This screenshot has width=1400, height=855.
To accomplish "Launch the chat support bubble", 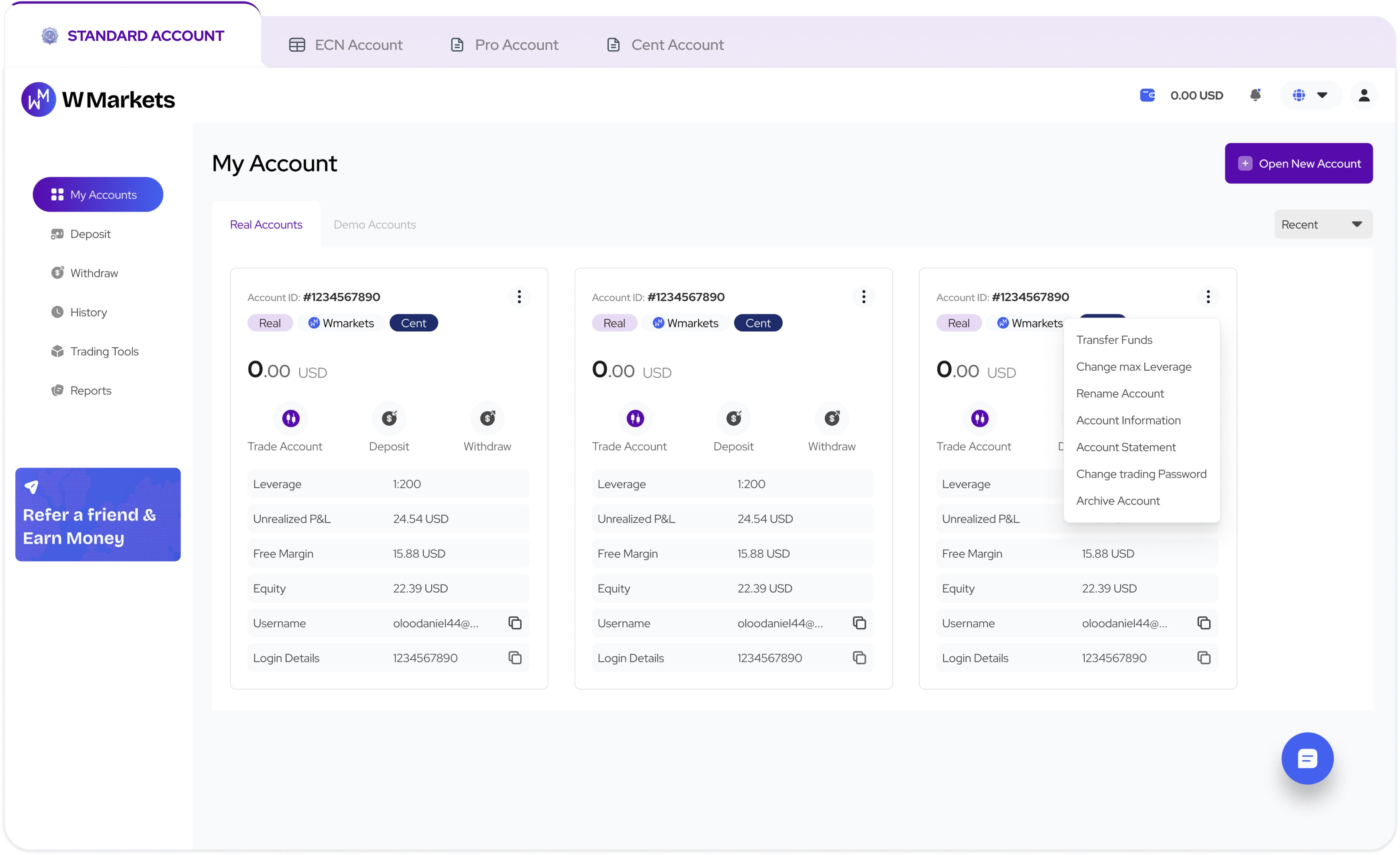I will click(x=1307, y=758).
